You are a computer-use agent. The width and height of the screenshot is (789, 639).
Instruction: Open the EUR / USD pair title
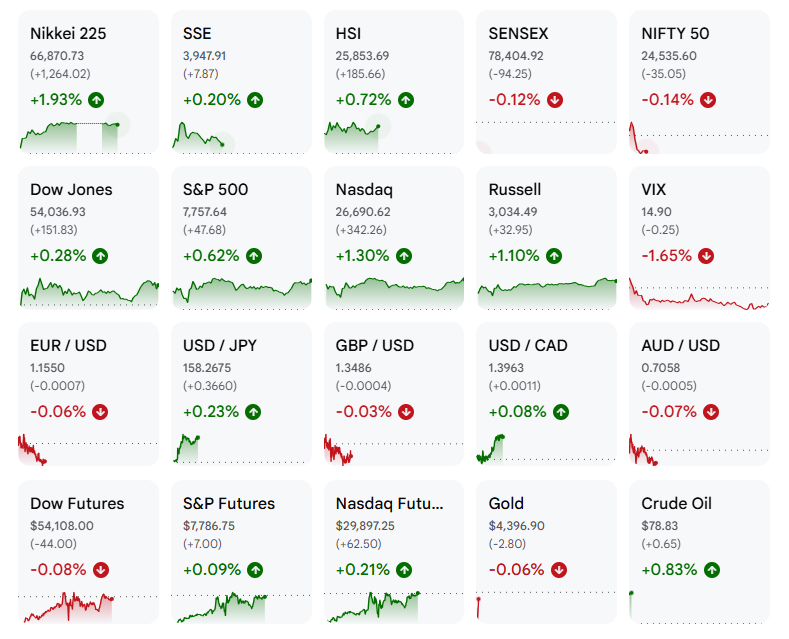click(68, 346)
